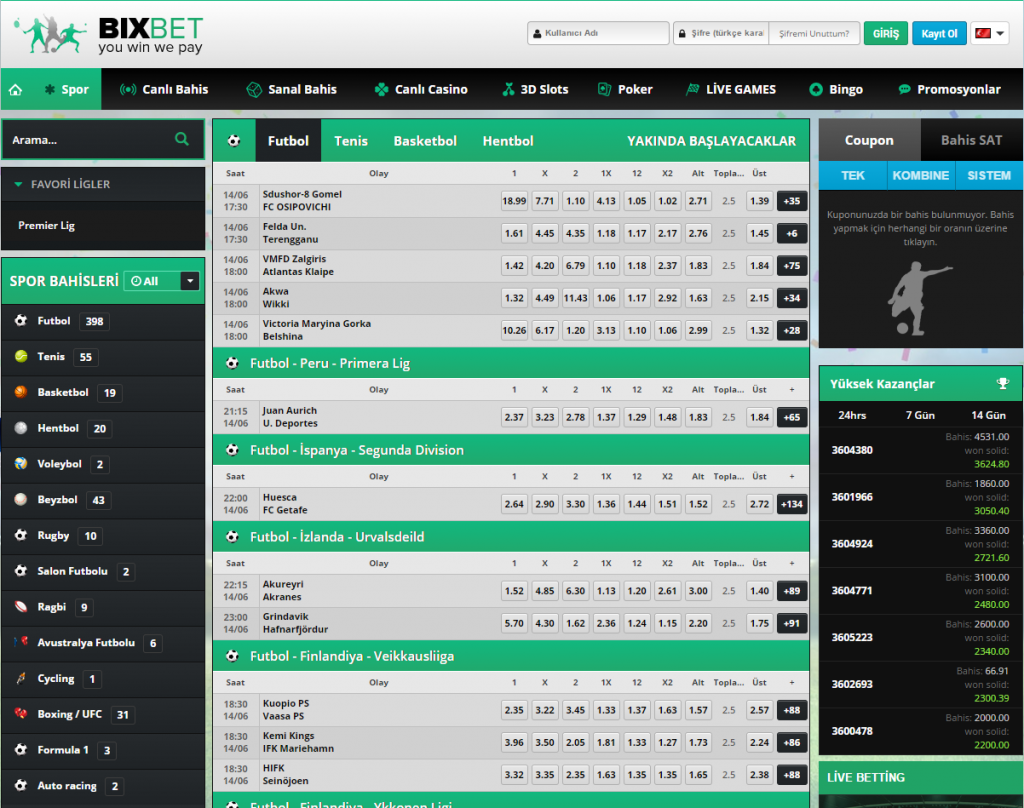Image resolution: width=1024 pixels, height=808 pixels.
Task: Focus the Şifre password field
Action: pyautogui.click(x=721, y=33)
